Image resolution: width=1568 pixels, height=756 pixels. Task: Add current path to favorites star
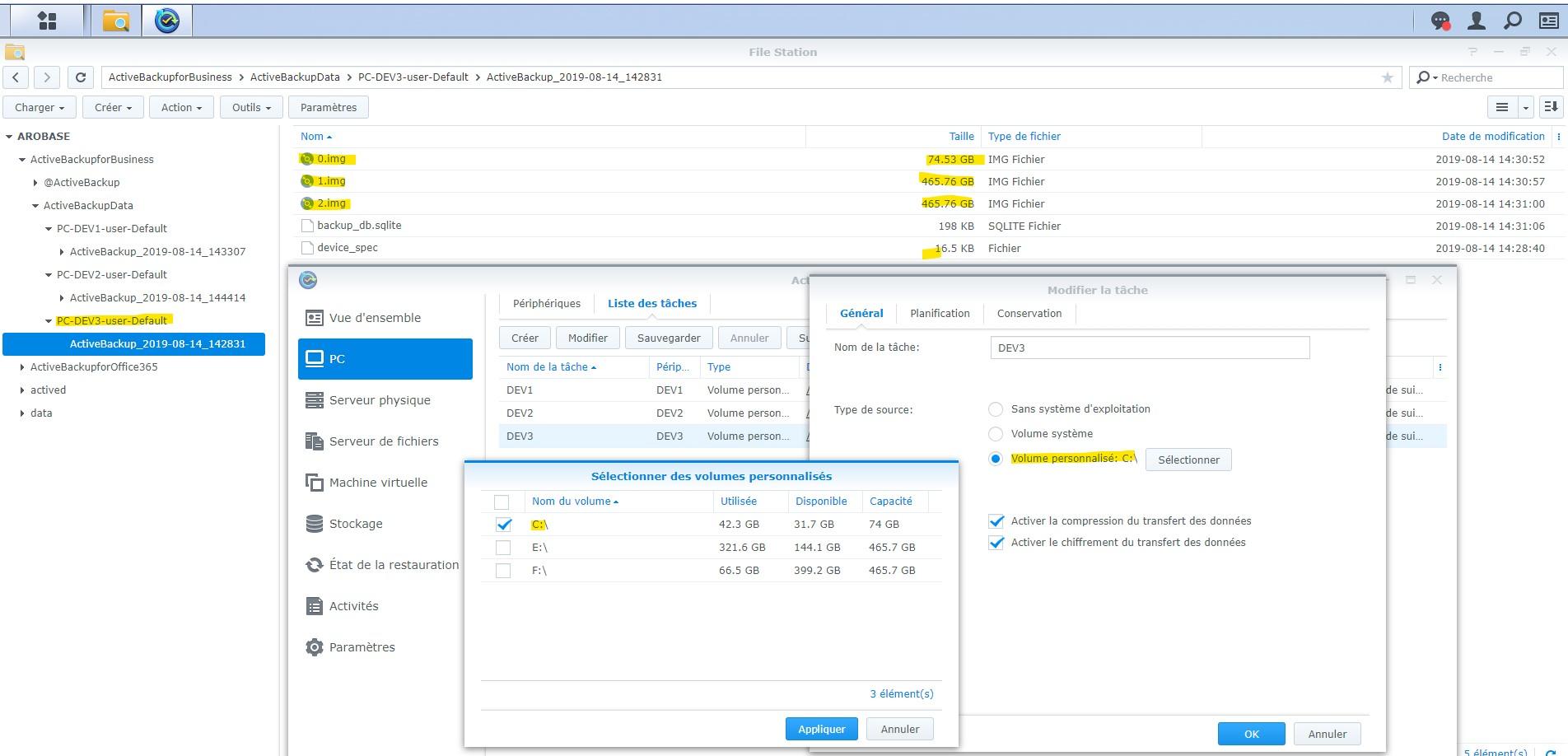(x=1388, y=77)
